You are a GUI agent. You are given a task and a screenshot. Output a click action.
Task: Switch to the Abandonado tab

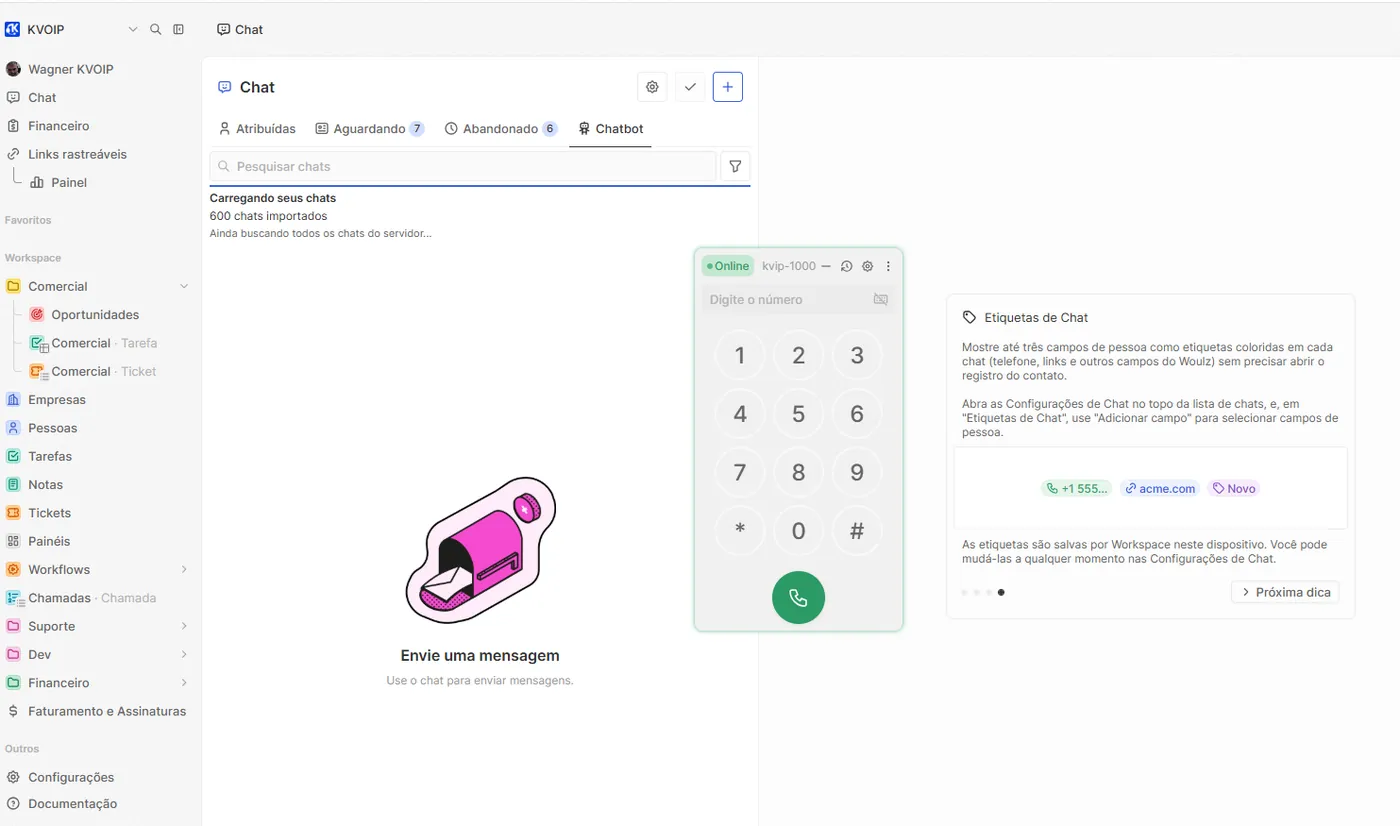pos(501,129)
